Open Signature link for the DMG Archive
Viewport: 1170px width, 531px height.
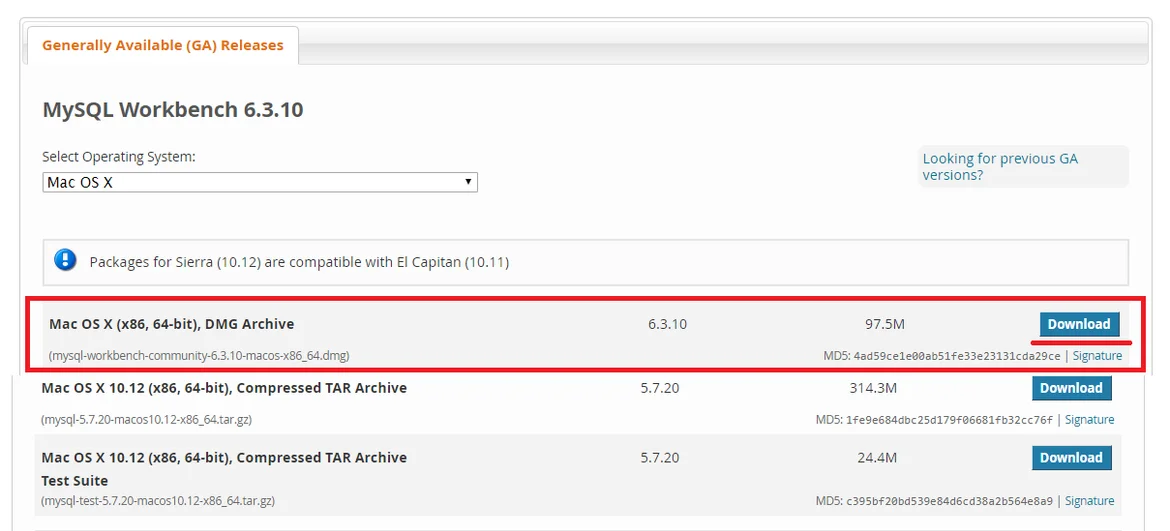(x=1097, y=356)
